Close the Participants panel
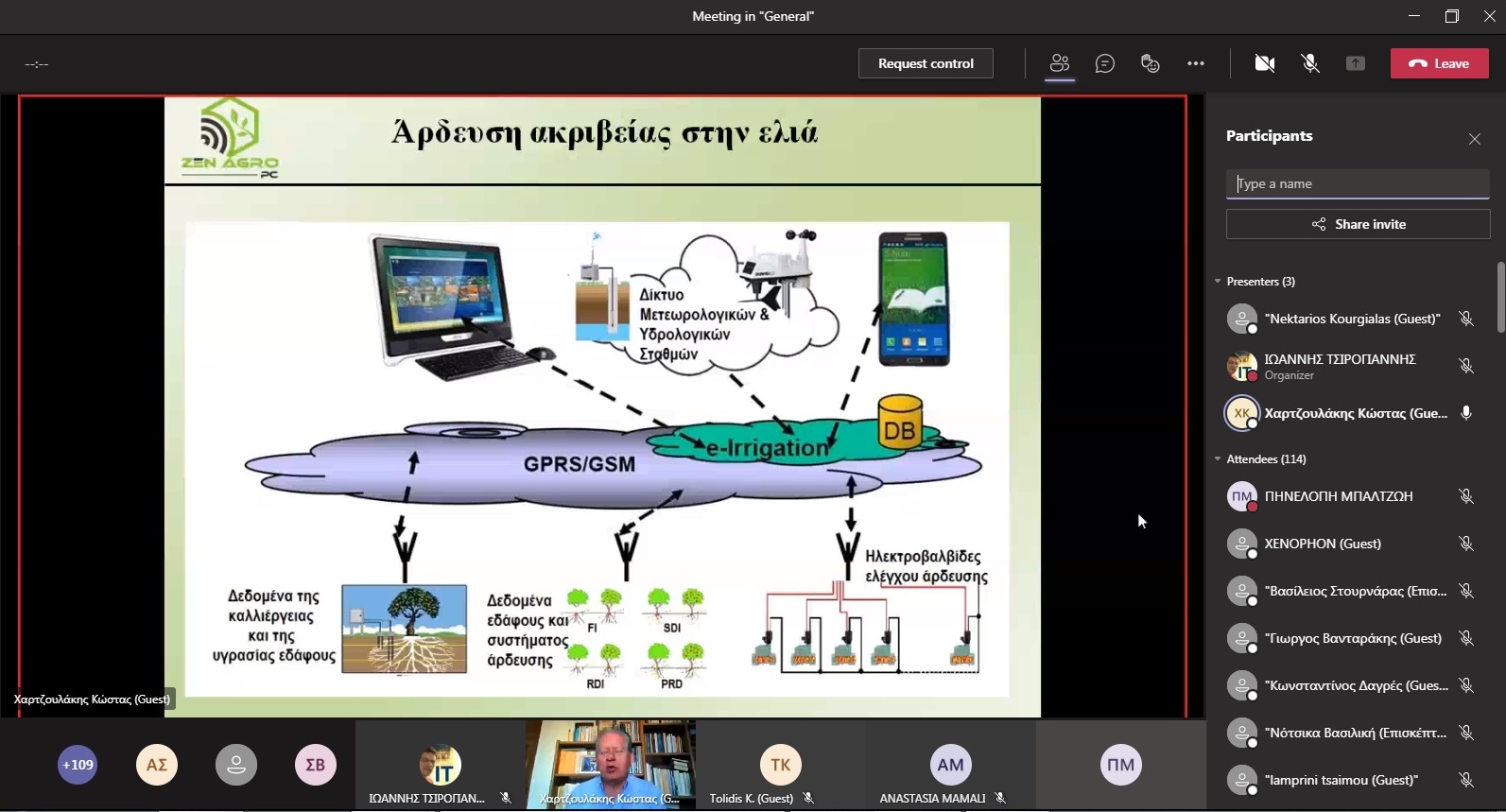 [1474, 139]
